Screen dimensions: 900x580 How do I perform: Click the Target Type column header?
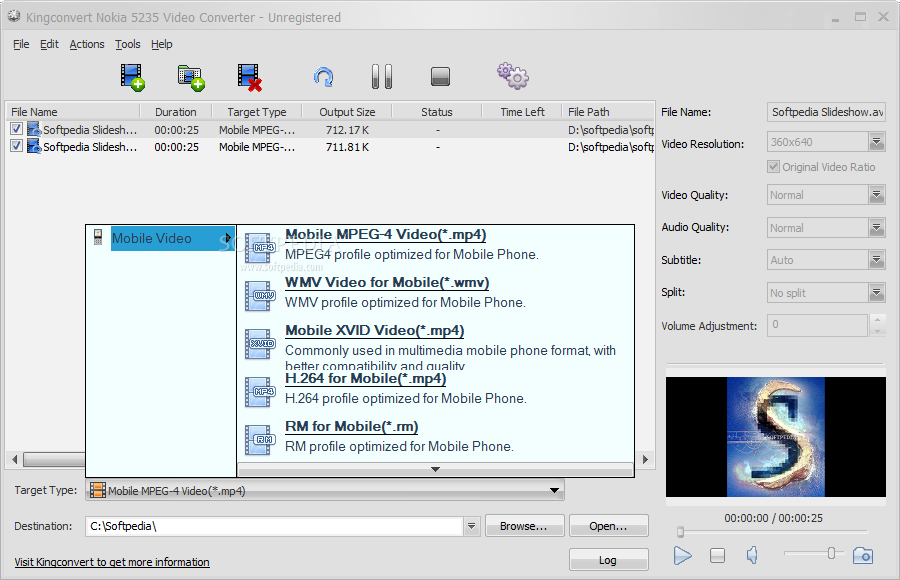tap(257, 112)
